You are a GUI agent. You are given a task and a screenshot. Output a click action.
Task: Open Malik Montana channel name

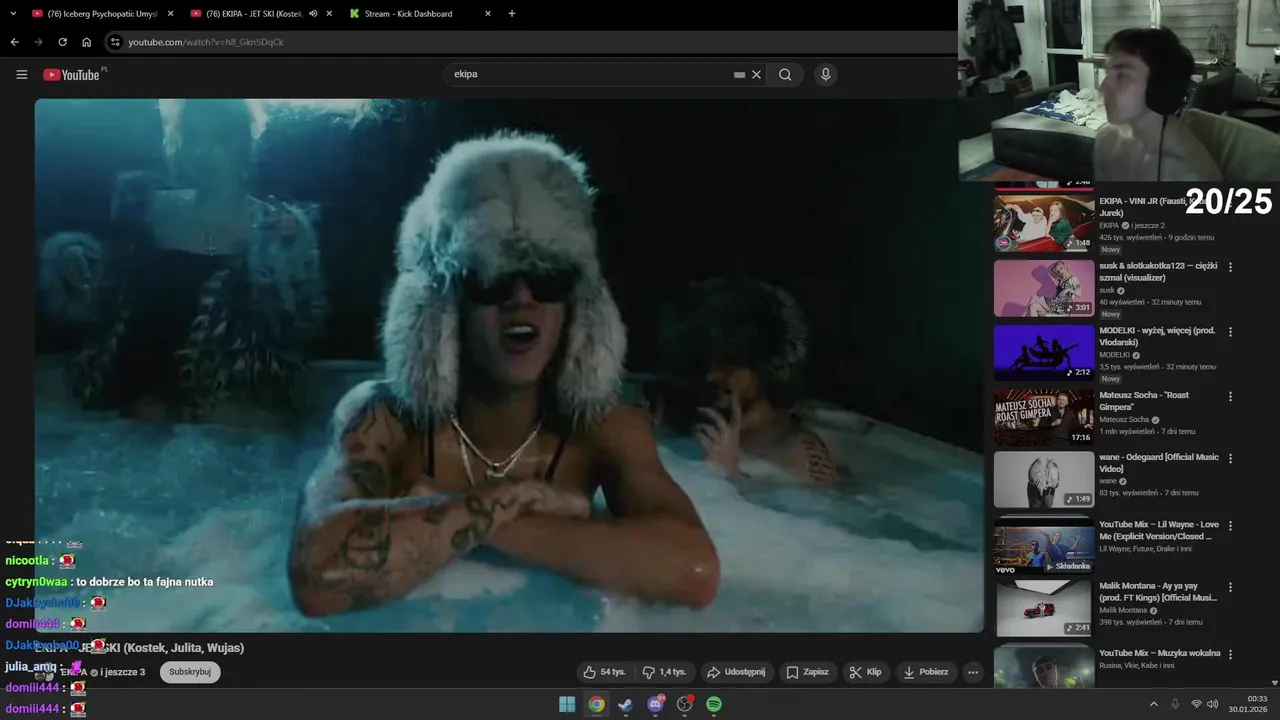pos(1123,610)
